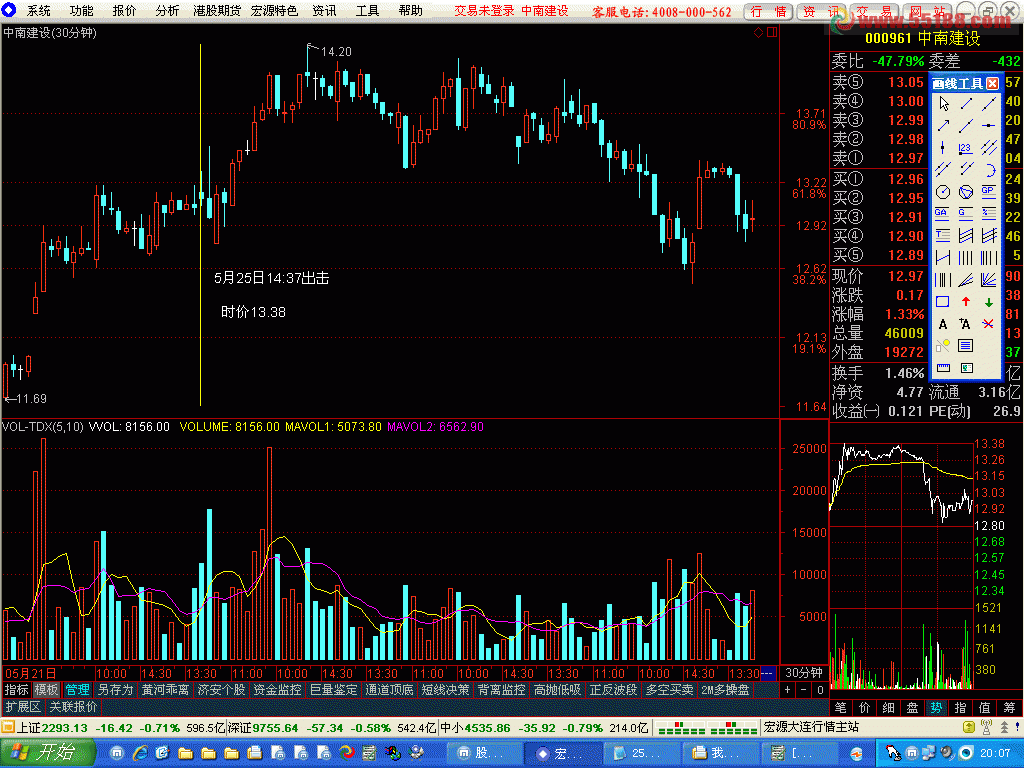Click the taskbar clock showing 20:07
Image resolution: width=1024 pixels, height=768 pixels.
coord(995,754)
